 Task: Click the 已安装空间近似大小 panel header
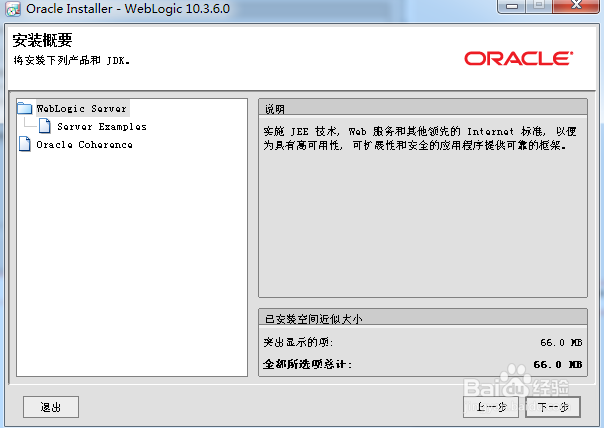pos(423,318)
